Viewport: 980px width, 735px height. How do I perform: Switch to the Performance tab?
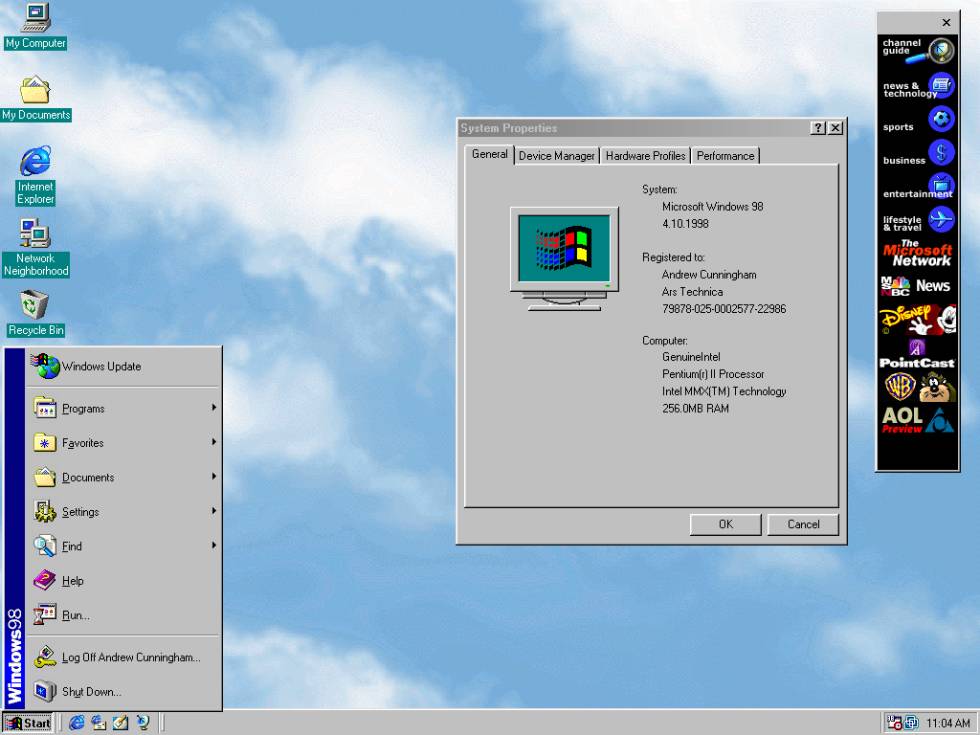coord(725,155)
